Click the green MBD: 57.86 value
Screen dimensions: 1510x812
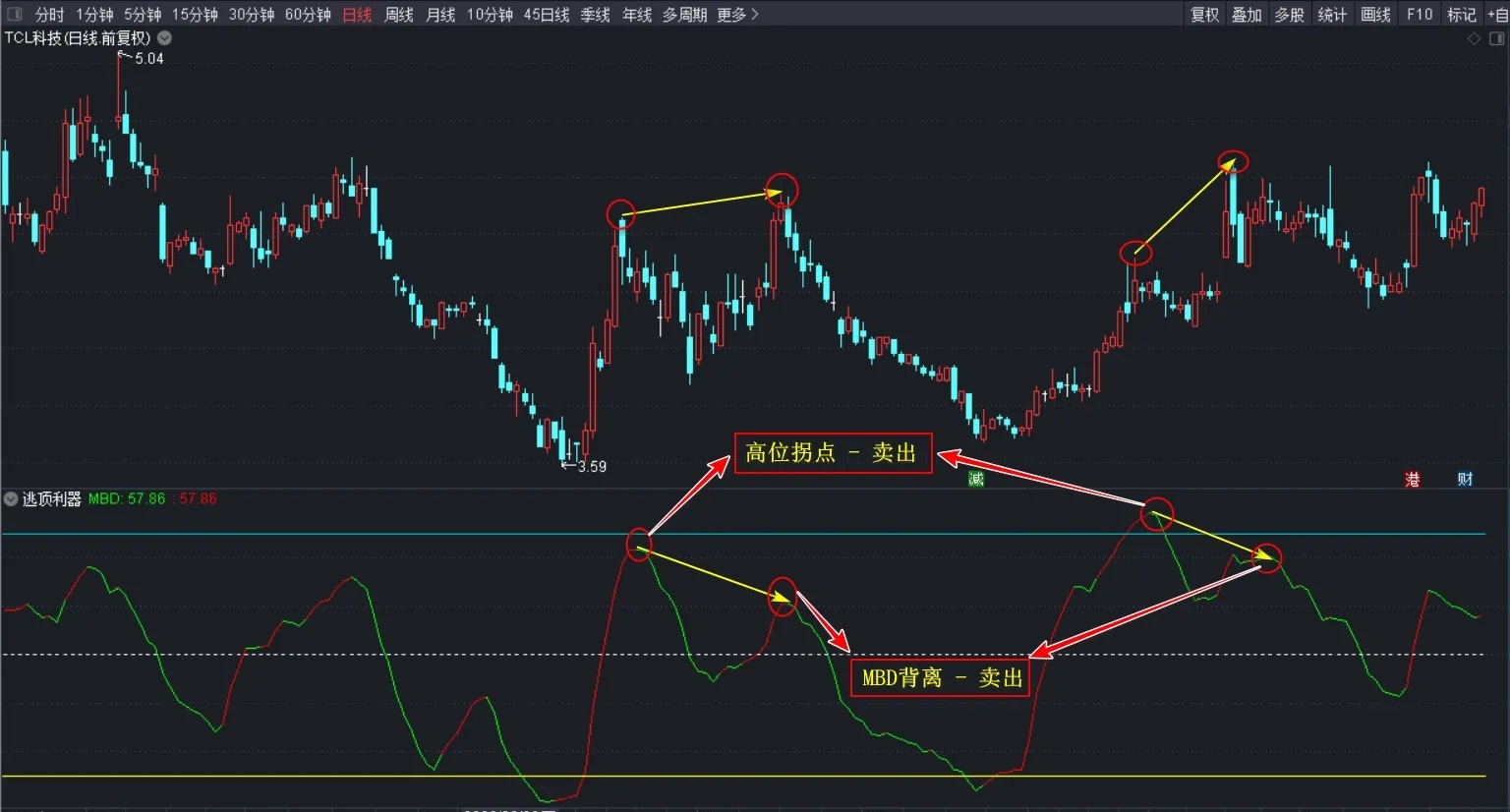click(x=127, y=498)
